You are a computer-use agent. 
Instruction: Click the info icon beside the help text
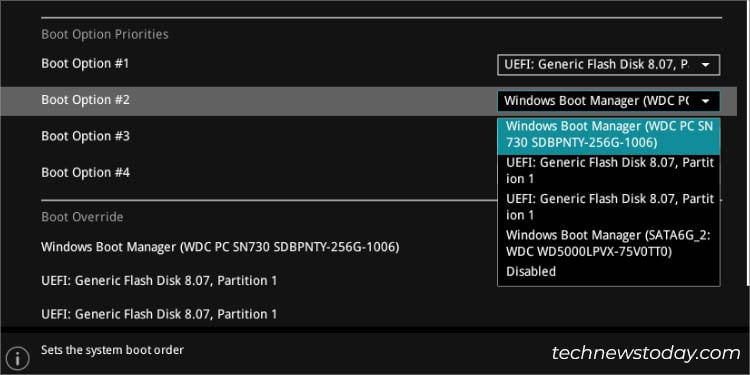click(17, 357)
